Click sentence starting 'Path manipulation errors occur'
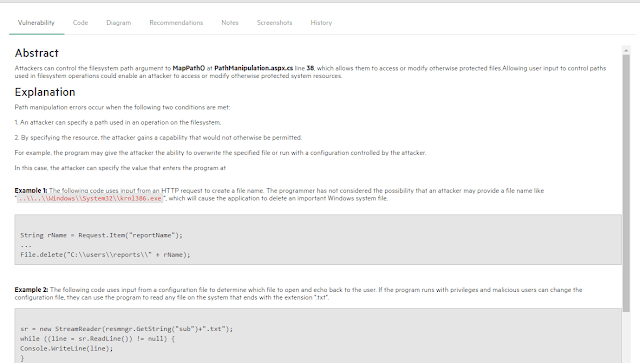Screen dimensions: 640x363 click(122, 107)
